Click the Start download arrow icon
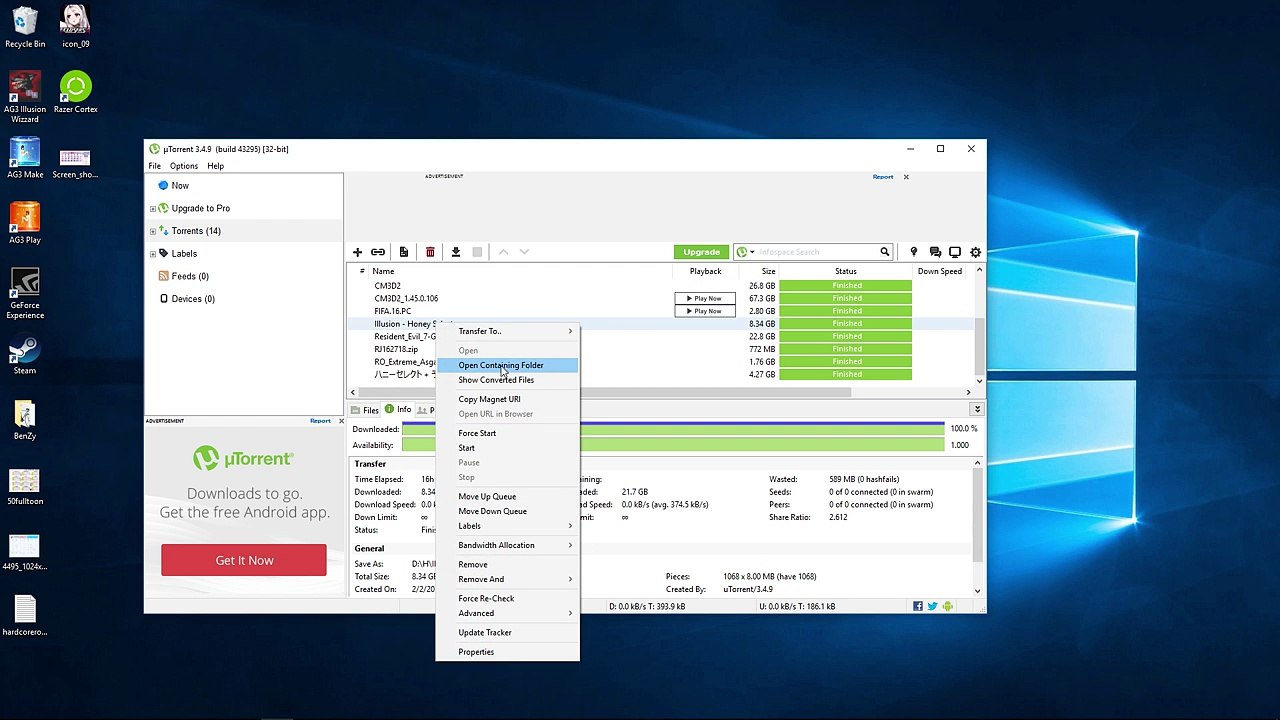Screen dimensions: 1280x720 pyautogui.click(x=455, y=252)
